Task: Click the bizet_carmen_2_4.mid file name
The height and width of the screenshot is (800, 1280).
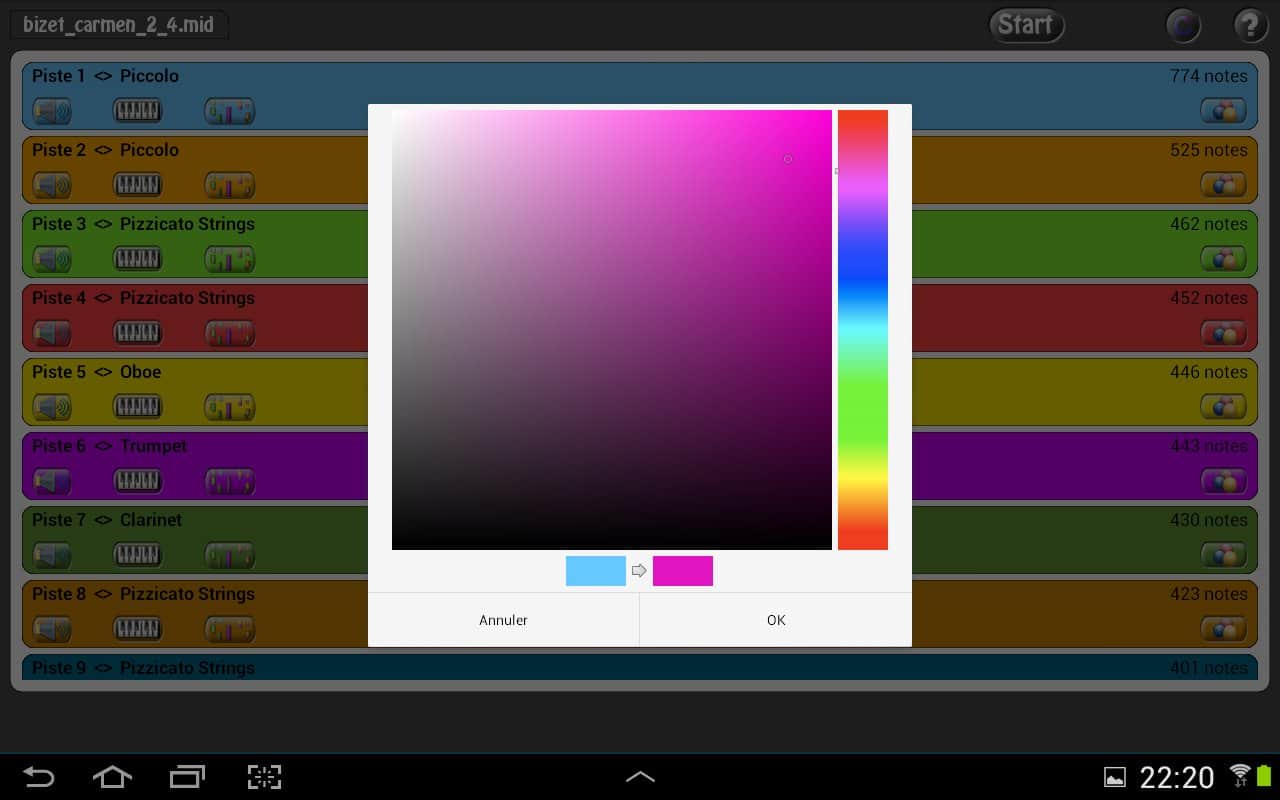Action: coord(119,25)
